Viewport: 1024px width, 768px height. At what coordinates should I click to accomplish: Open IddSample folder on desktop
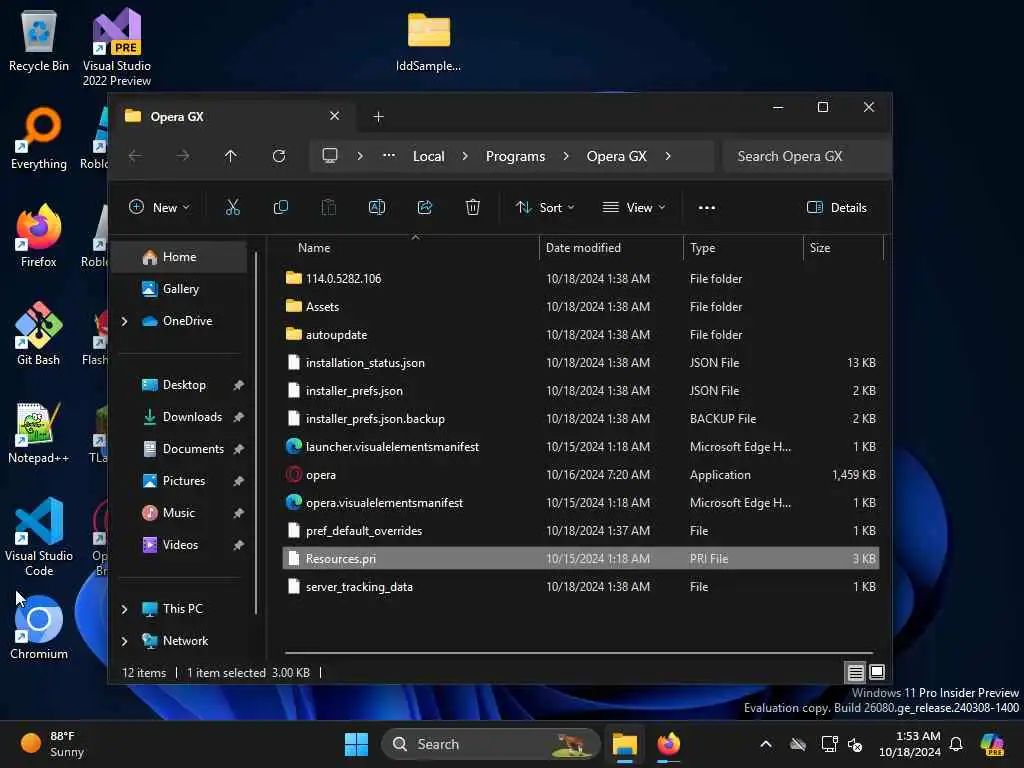coord(428,40)
